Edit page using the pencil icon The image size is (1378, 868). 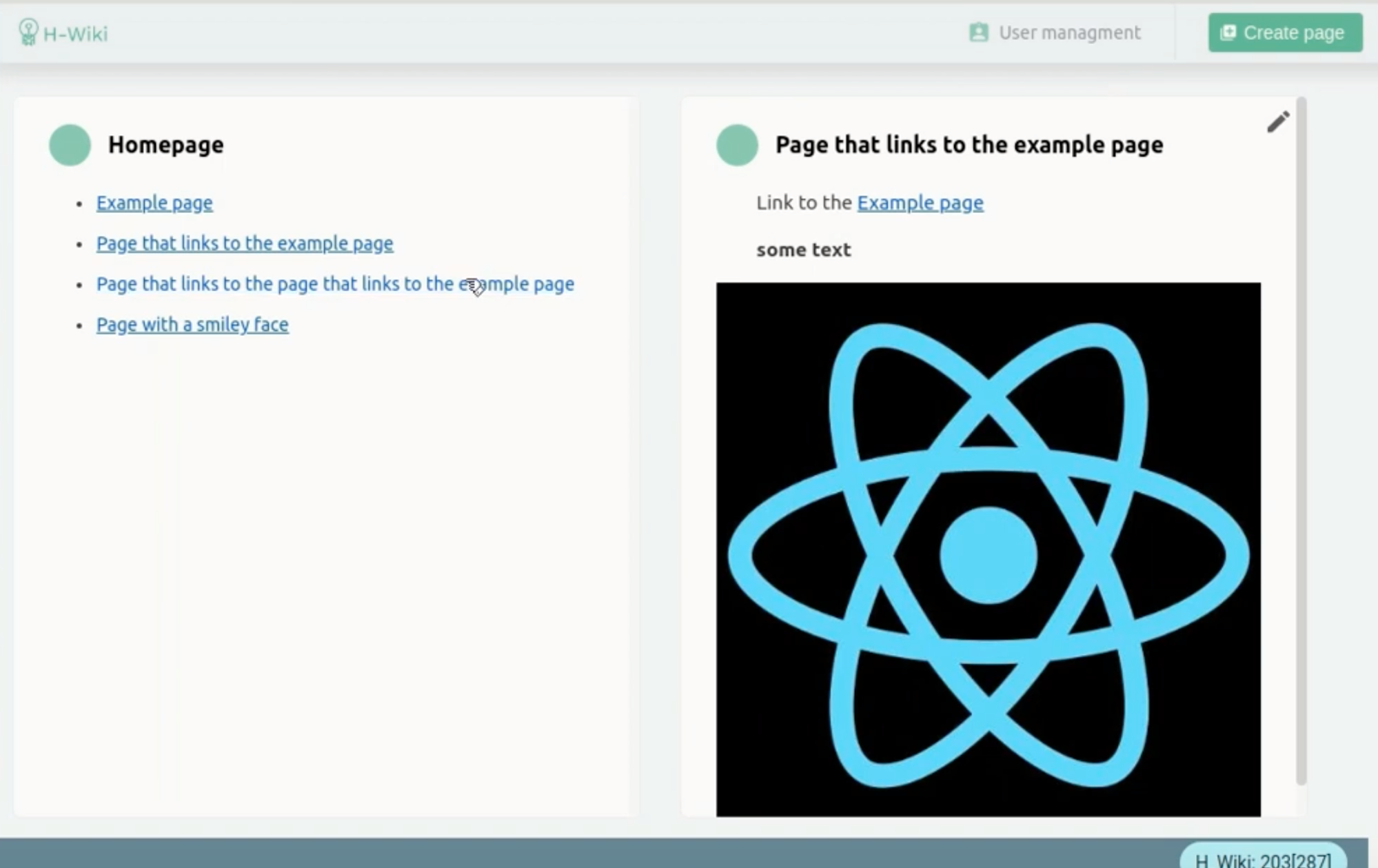coord(1278,122)
